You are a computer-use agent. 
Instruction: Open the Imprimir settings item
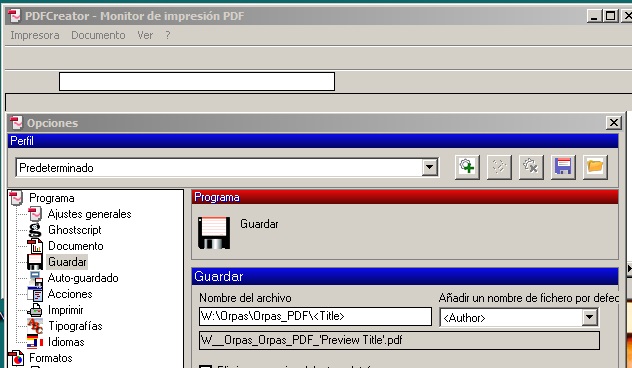[x=66, y=310]
